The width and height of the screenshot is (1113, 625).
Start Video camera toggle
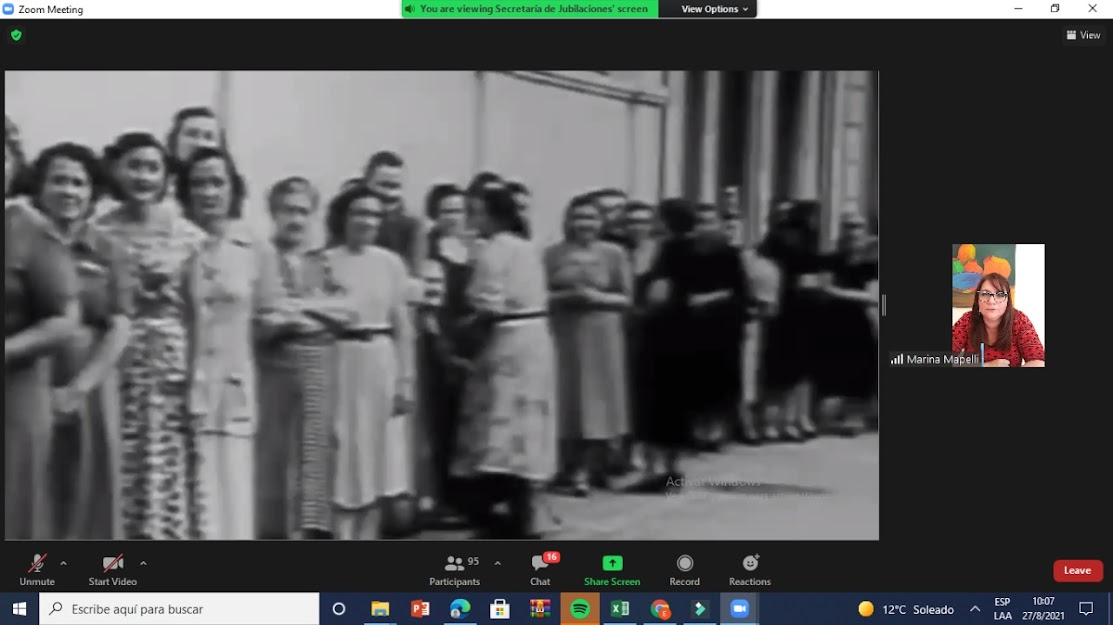click(112, 569)
